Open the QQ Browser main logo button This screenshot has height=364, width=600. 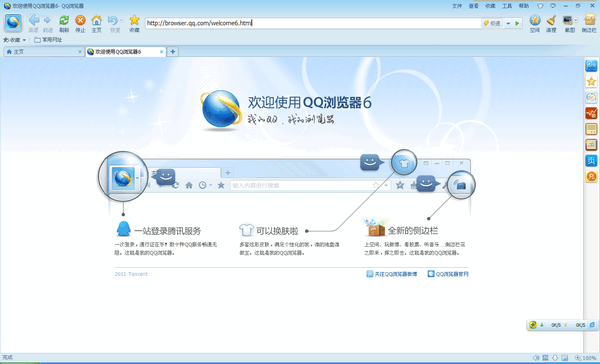click(13, 23)
